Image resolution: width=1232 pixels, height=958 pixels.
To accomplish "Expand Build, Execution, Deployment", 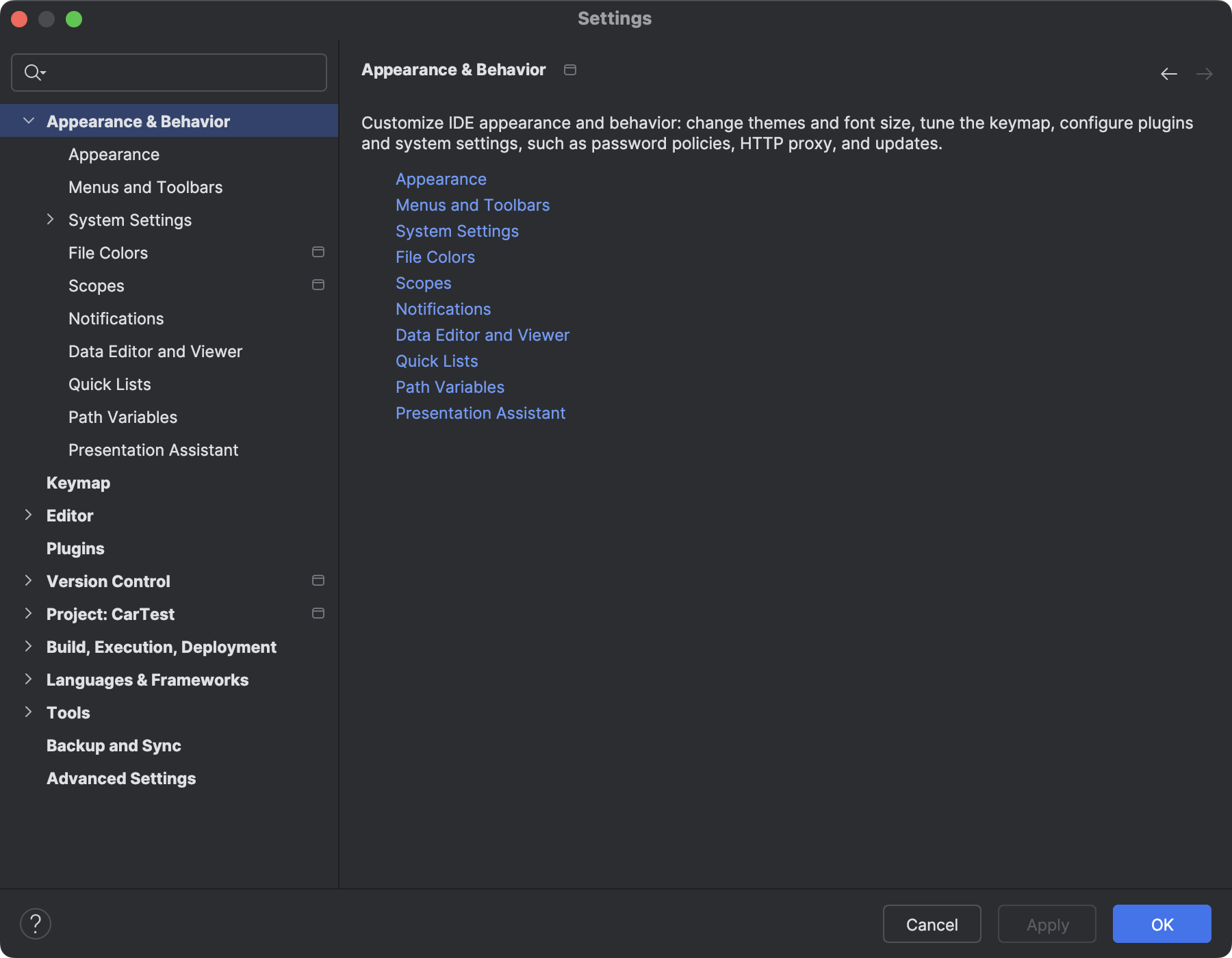I will [x=28, y=646].
